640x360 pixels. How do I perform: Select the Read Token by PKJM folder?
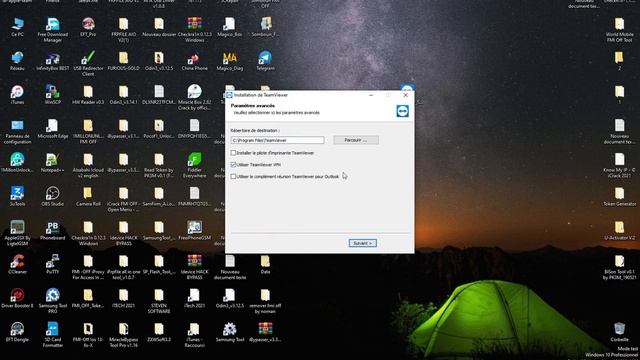coord(159,166)
